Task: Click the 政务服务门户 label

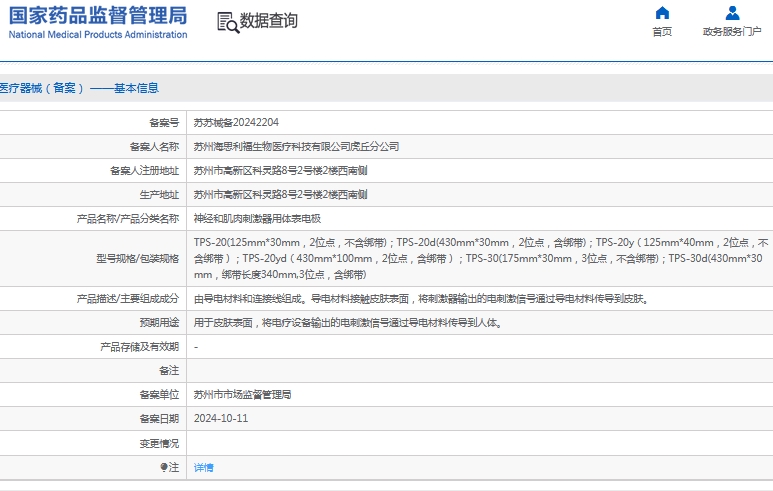Action: 732,32
